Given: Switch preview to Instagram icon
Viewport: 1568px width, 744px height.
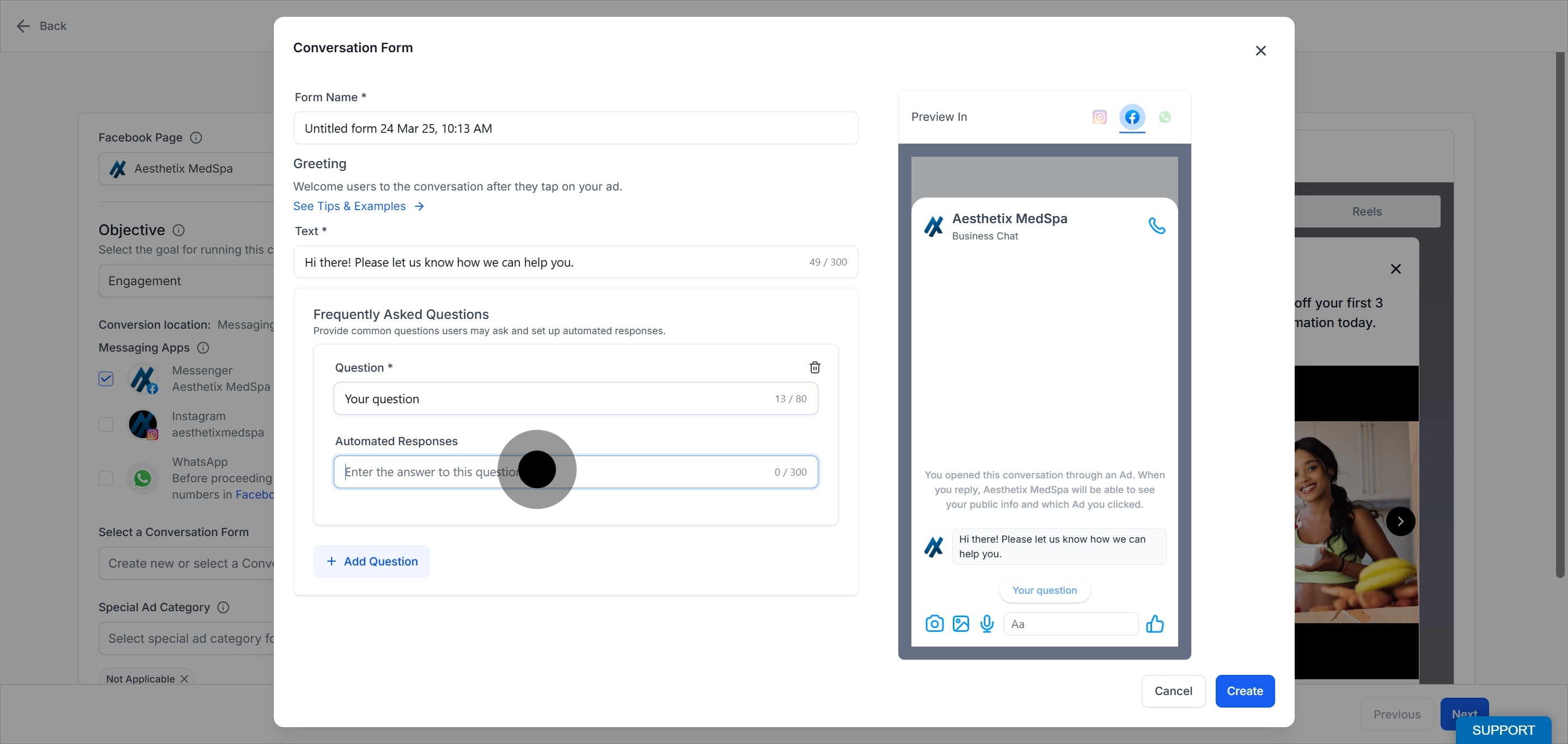Looking at the screenshot, I should tap(1099, 117).
